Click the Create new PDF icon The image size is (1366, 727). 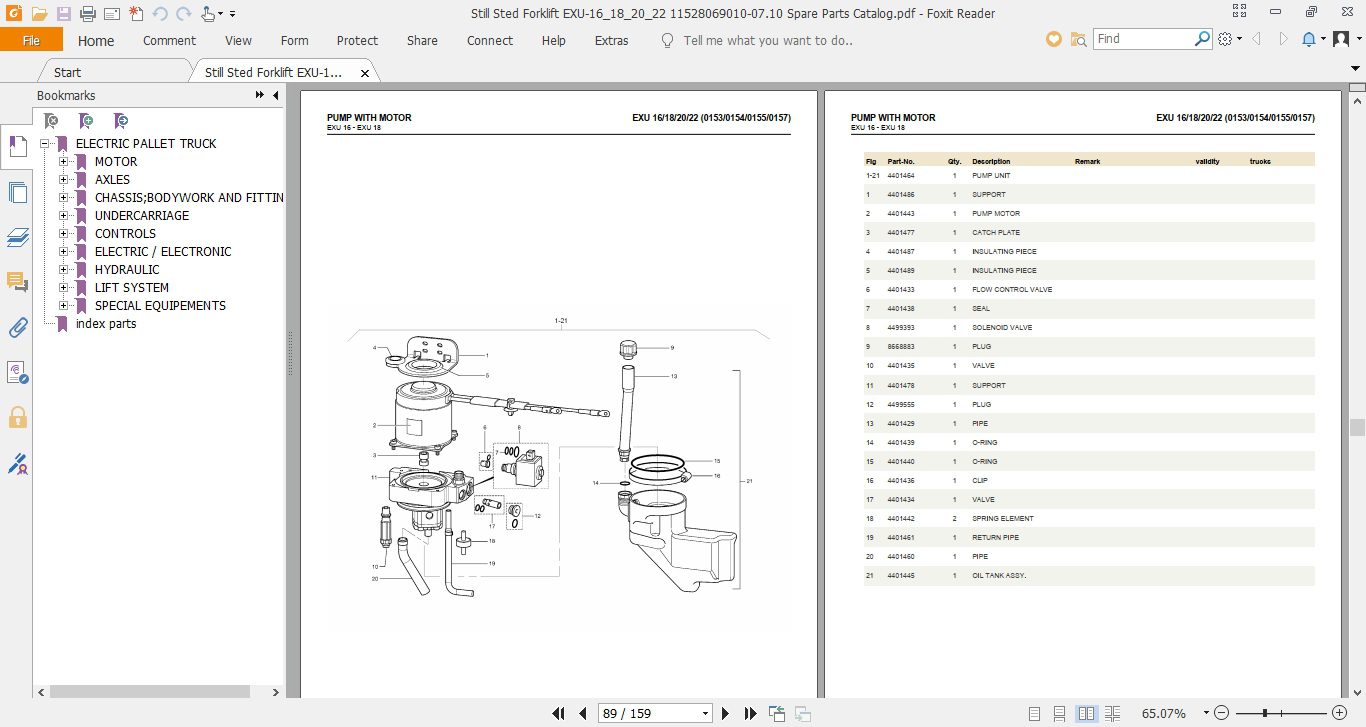point(135,14)
